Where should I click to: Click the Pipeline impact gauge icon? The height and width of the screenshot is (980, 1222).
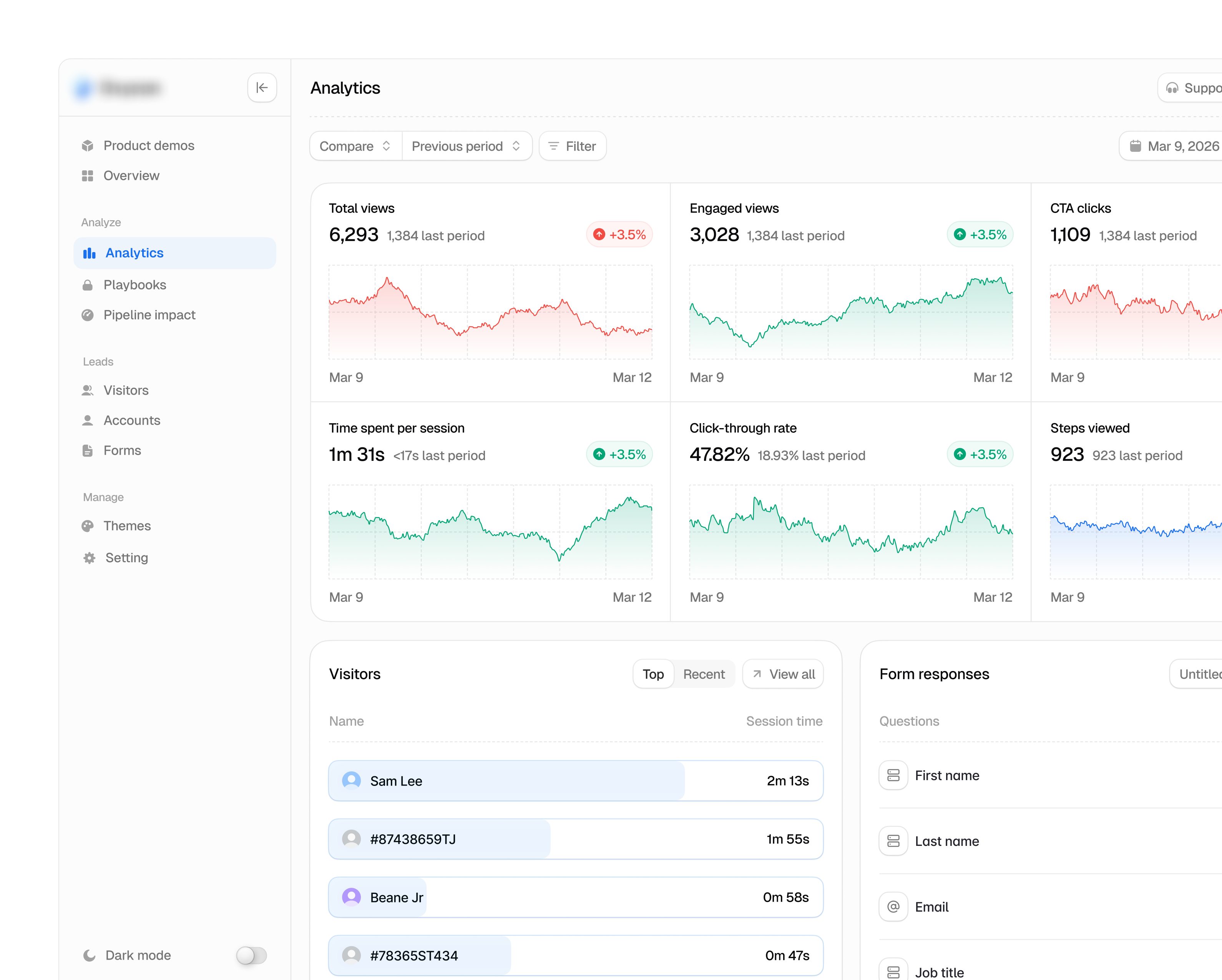[87, 315]
